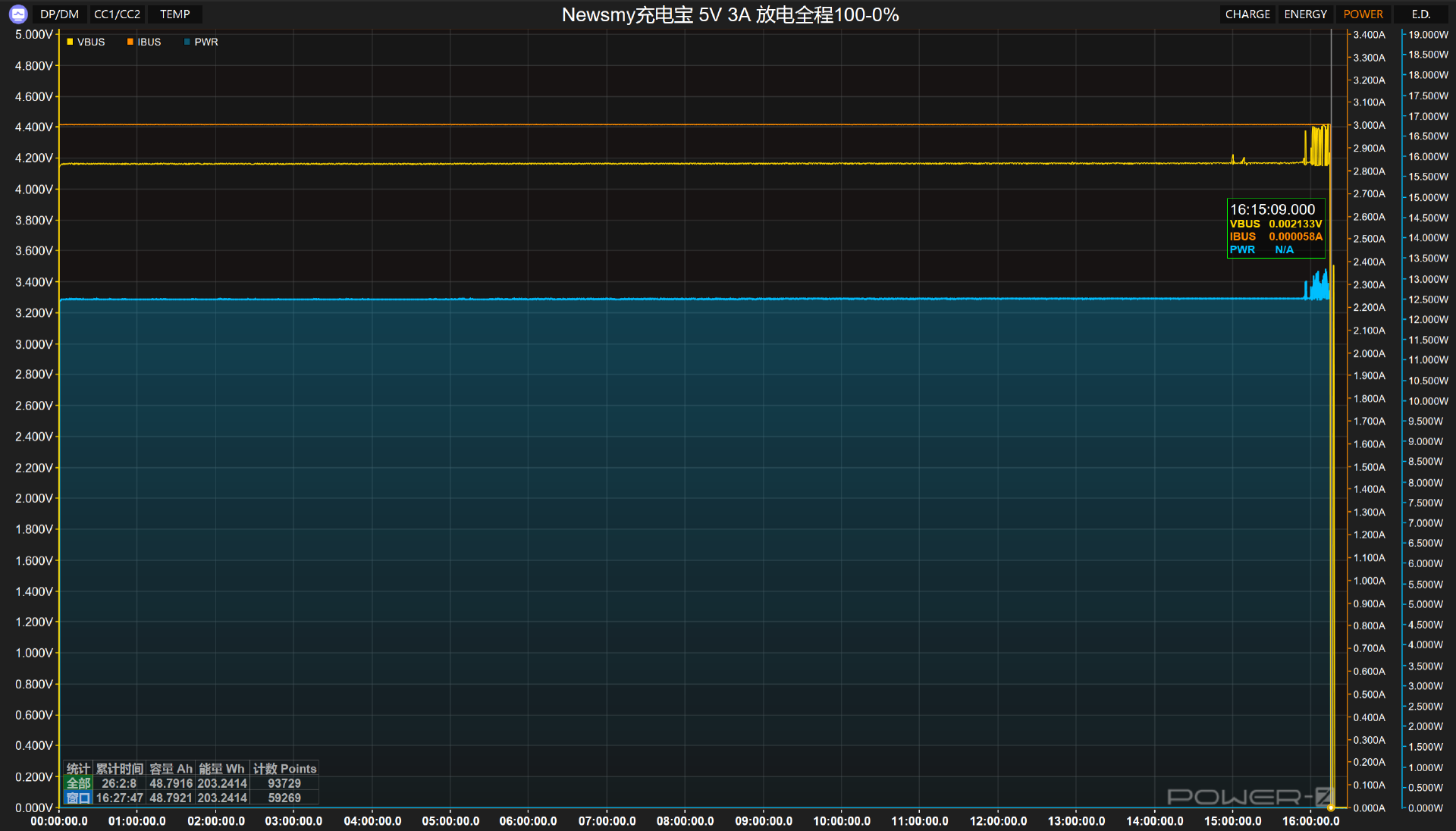
Task: Click the chart title Newsmy 5V 3A
Action: (x=730, y=14)
